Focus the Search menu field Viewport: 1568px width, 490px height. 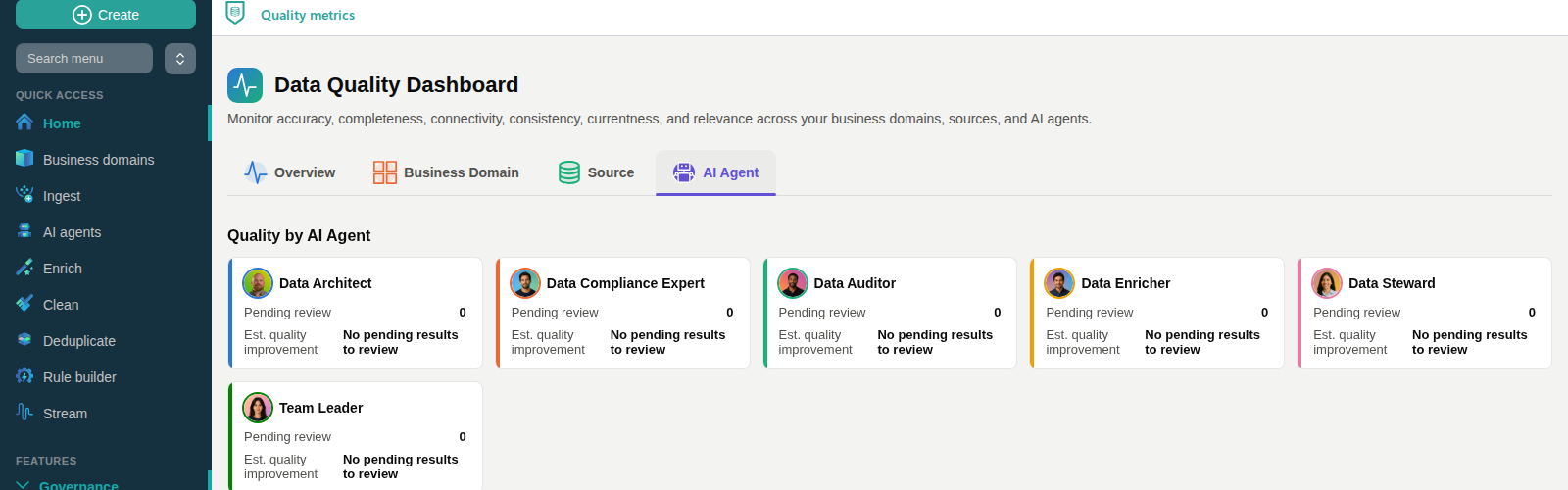point(84,59)
